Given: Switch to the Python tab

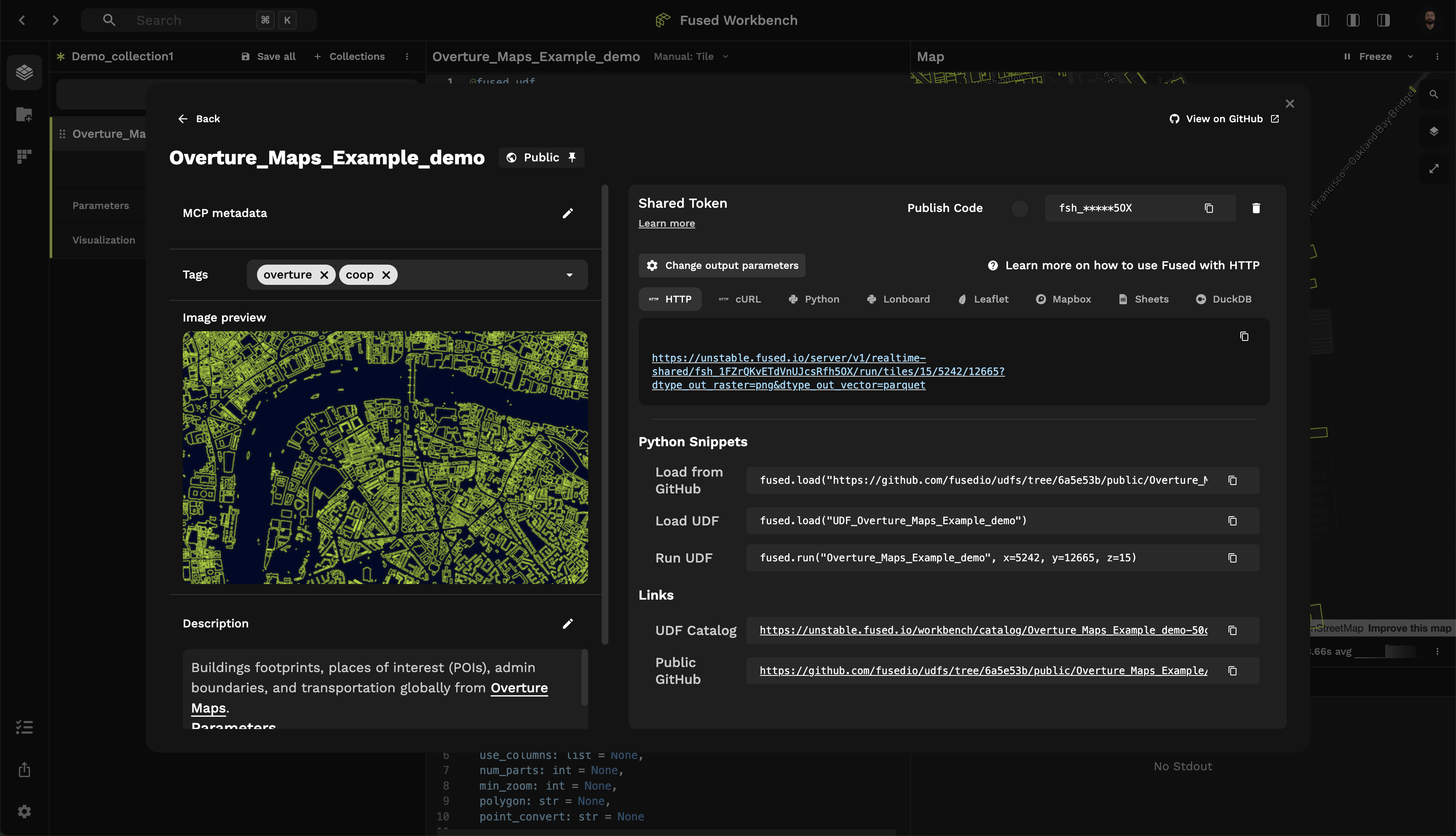Looking at the screenshot, I should [x=814, y=299].
